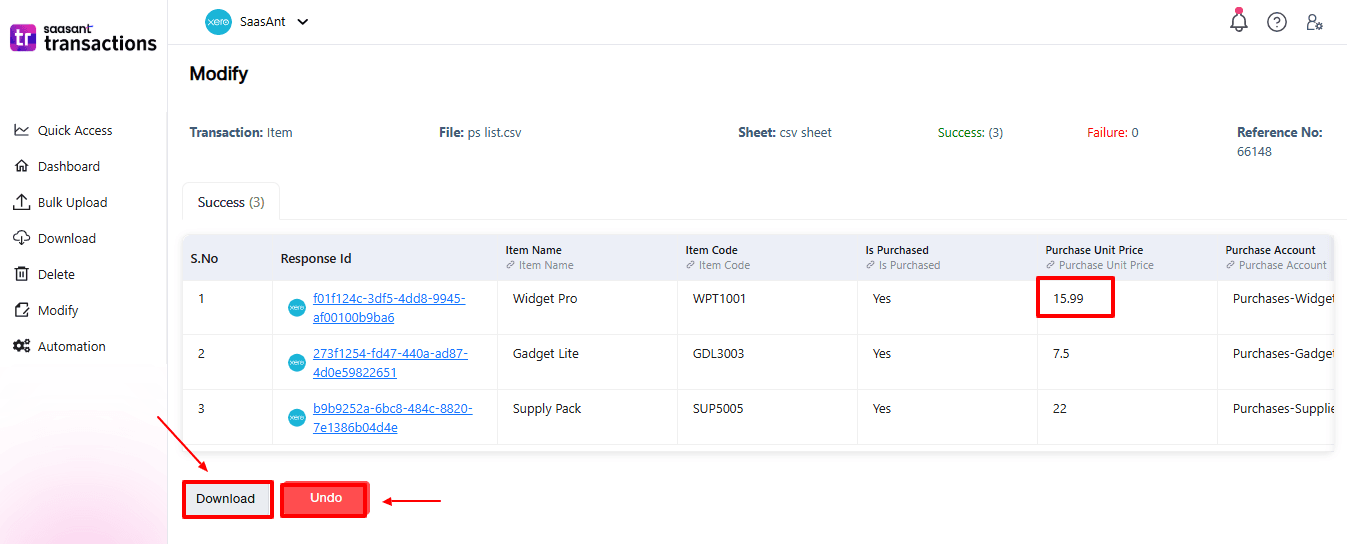Click Xero icon in Widget Pro row
Viewport: 1347px width, 544px height.
[x=297, y=308]
